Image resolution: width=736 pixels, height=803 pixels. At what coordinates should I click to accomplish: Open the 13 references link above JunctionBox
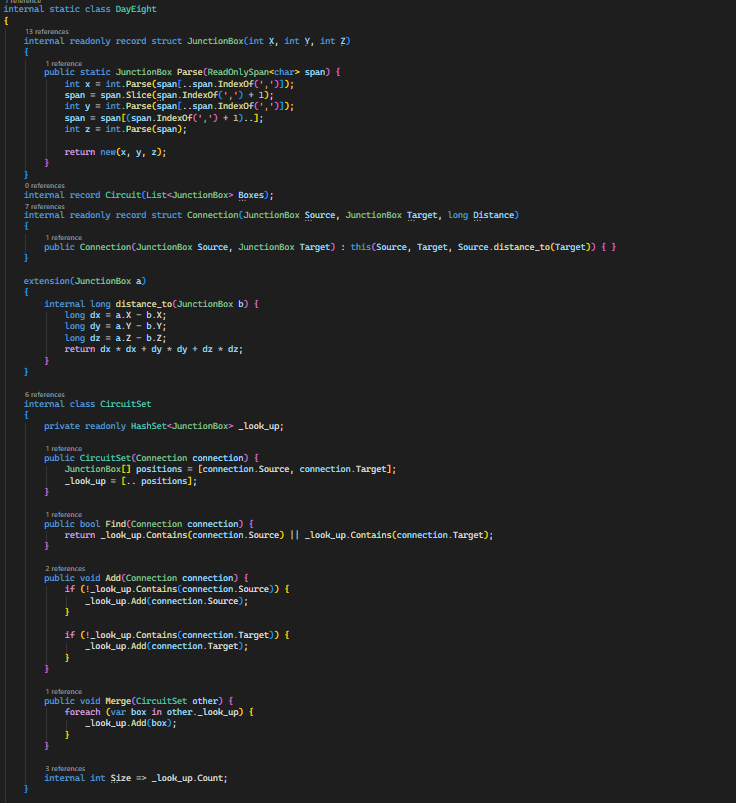pos(47,32)
